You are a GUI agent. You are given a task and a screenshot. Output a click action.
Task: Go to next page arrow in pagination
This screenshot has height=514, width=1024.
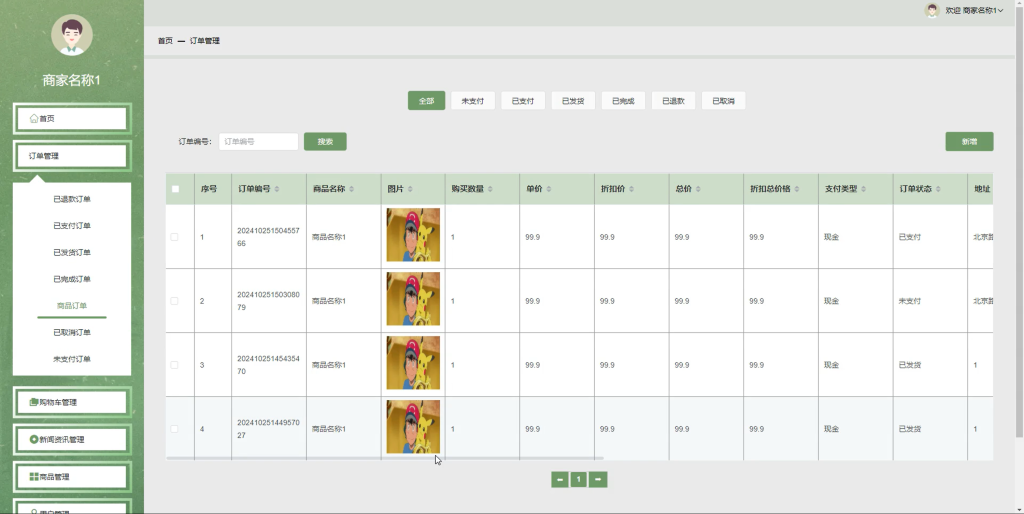tap(598, 480)
